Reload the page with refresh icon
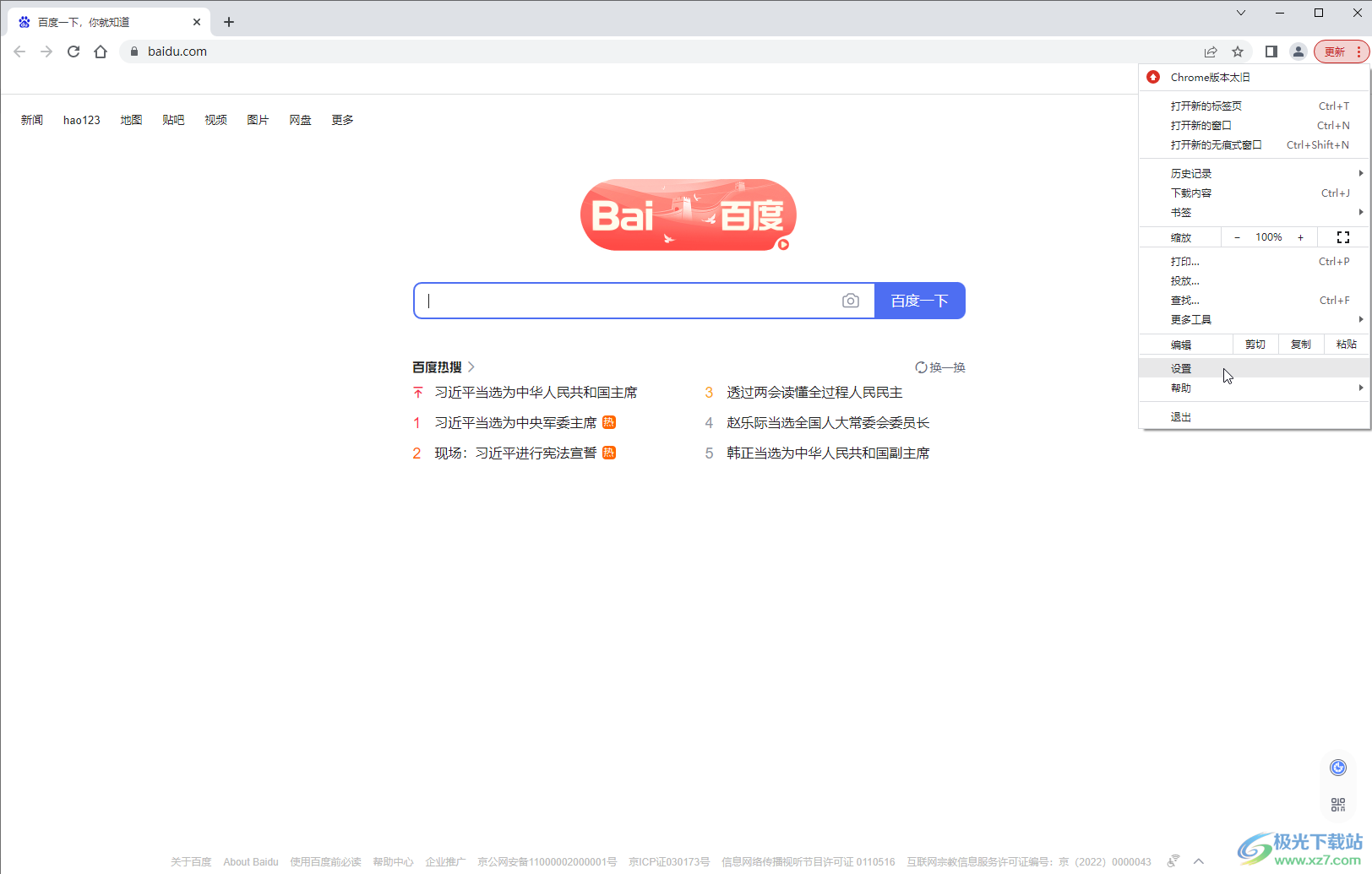 73,52
